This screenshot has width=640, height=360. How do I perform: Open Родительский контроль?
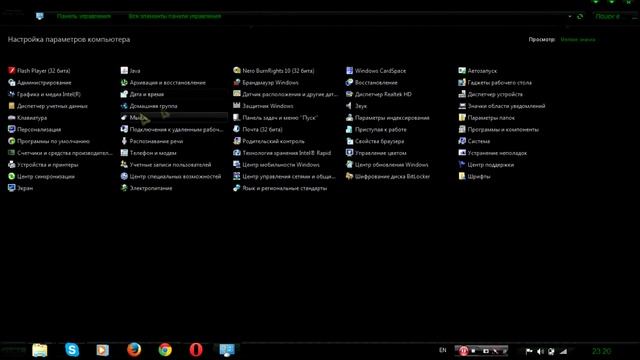pos(273,141)
